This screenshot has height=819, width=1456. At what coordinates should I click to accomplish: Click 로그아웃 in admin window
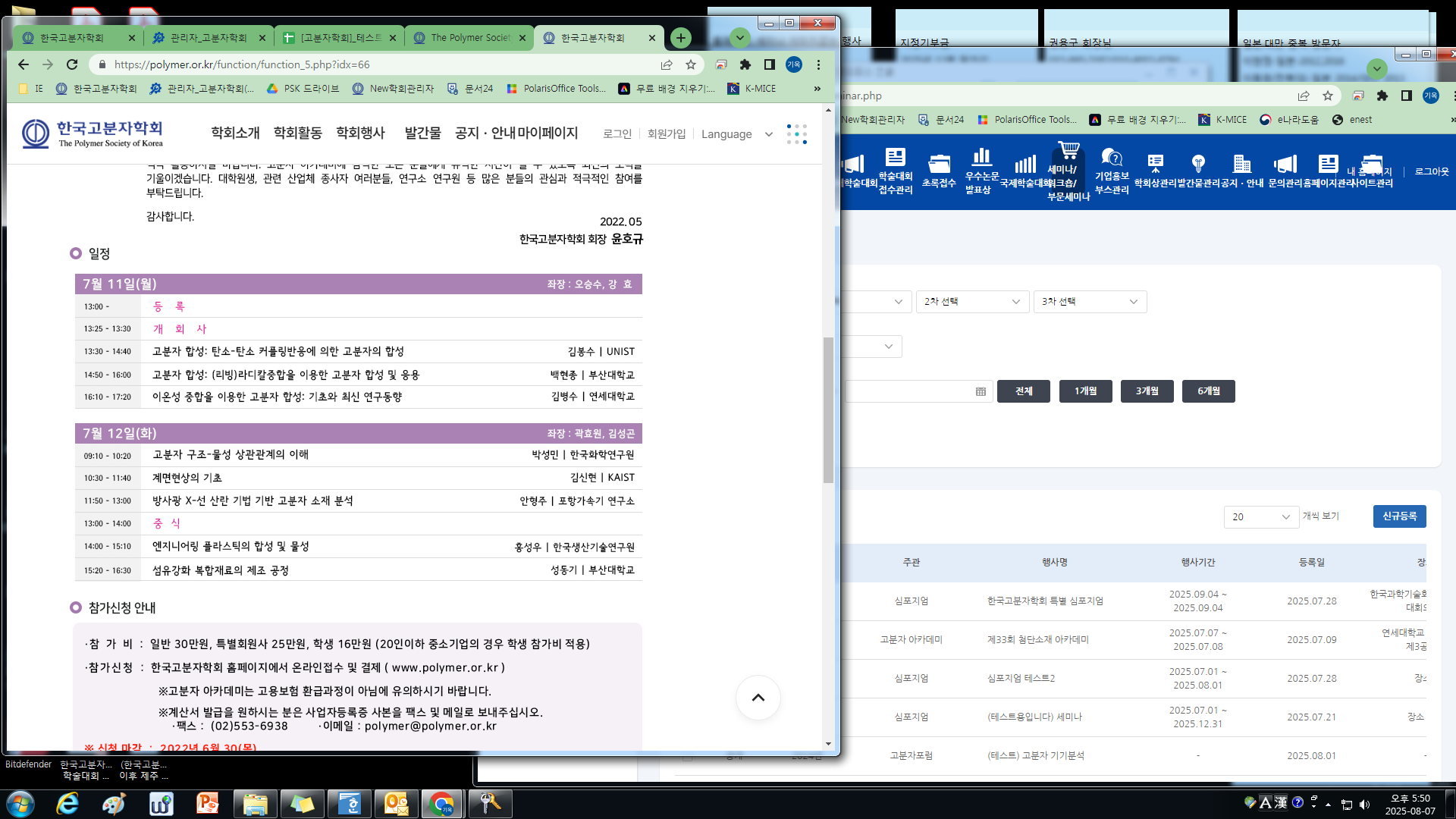(x=1432, y=172)
